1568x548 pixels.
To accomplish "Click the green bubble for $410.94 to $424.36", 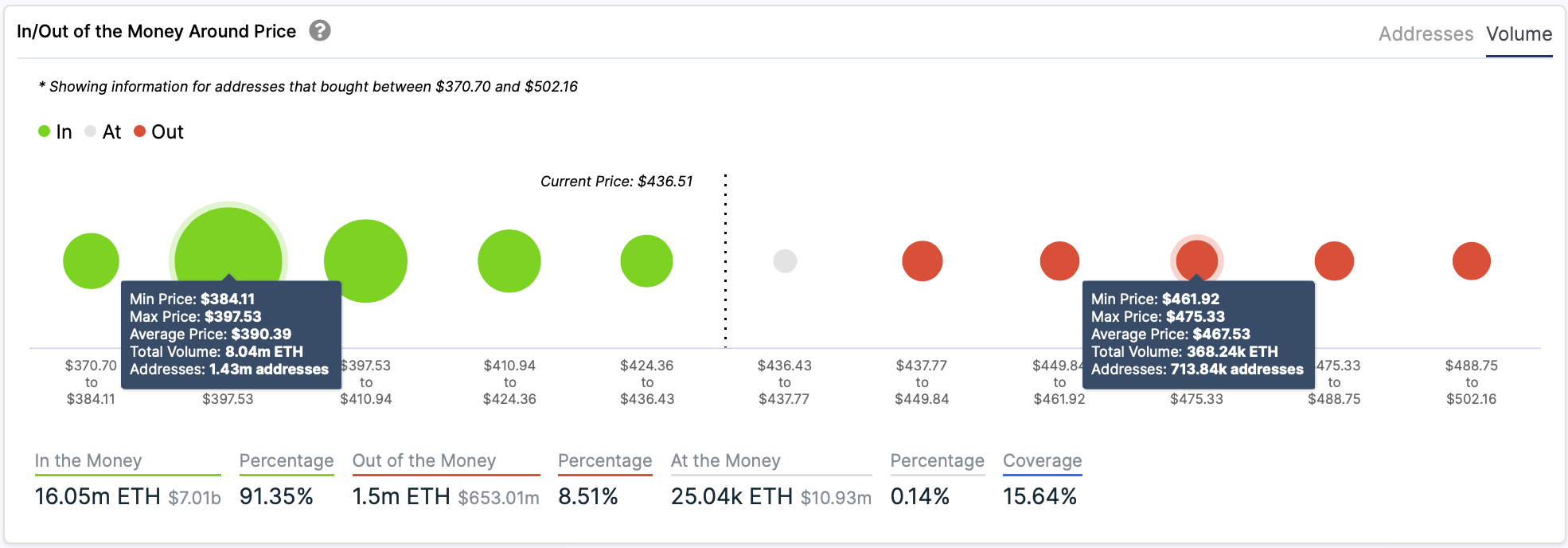I will (509, 260).
